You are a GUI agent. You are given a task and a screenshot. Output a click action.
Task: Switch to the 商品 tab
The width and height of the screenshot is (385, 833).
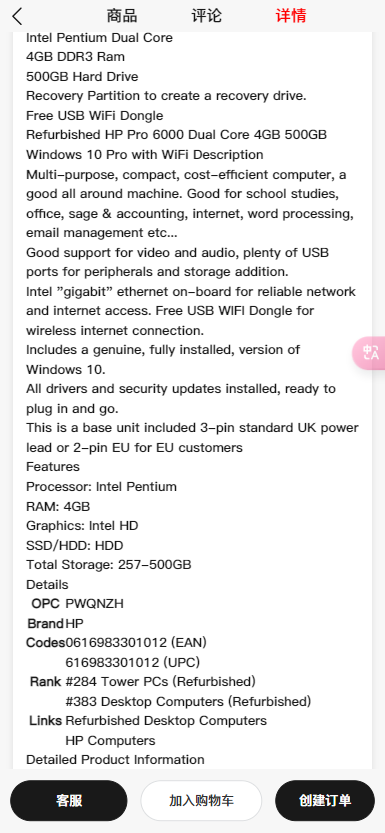click(x=122, y=16)
